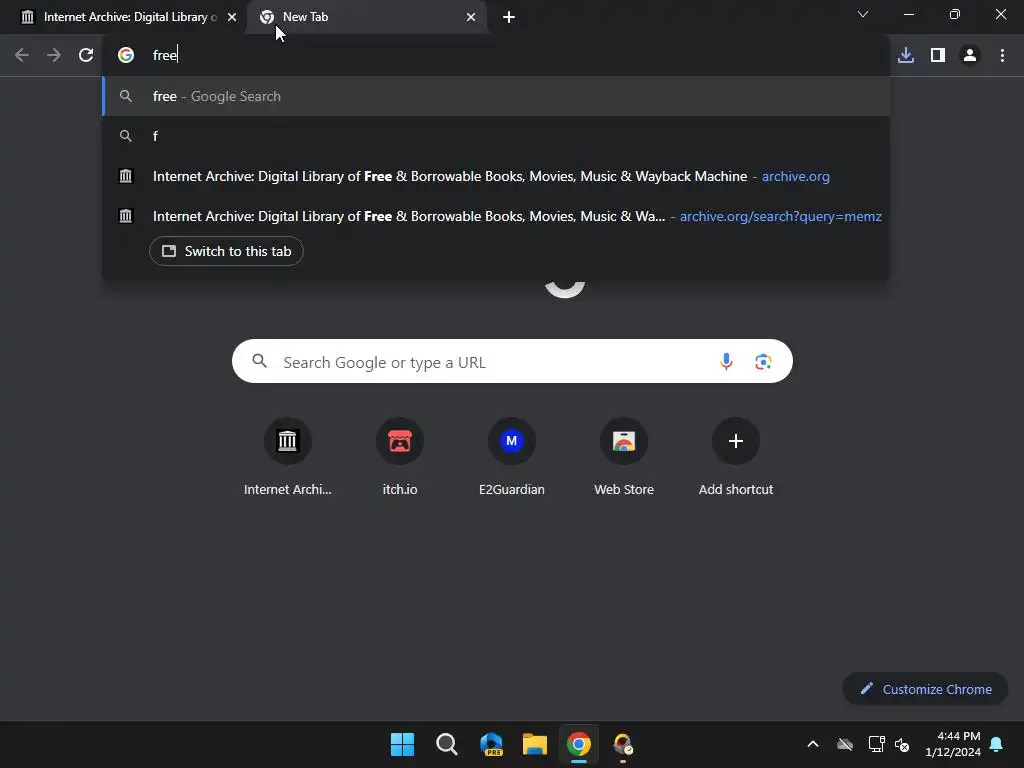Image resolution: width=1024 pixels, height=768 pixels.
Task: Reload the current page
Action: [x=86, y=56]
